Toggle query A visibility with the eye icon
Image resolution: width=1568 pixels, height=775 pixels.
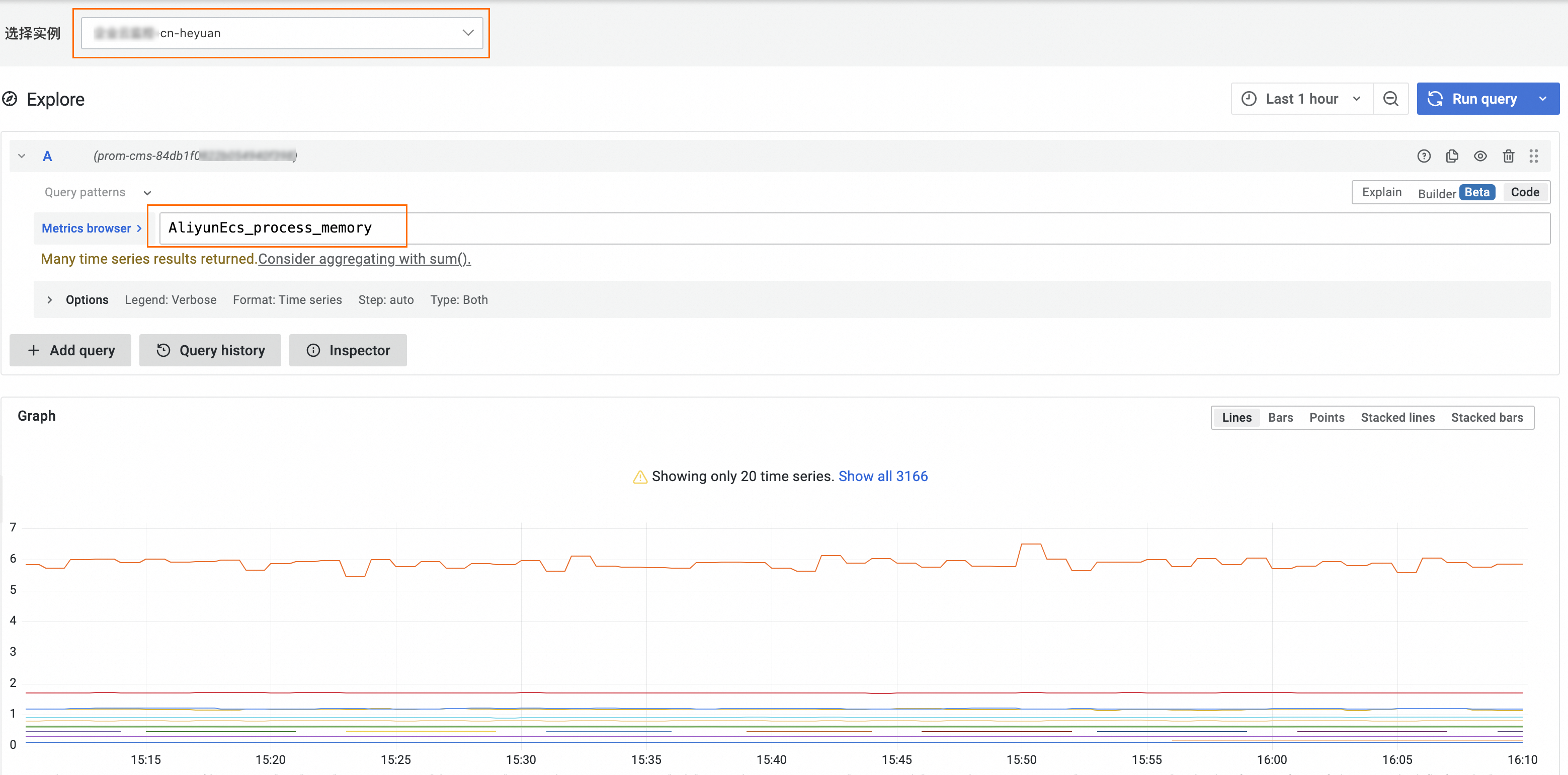pos(1481,156)
